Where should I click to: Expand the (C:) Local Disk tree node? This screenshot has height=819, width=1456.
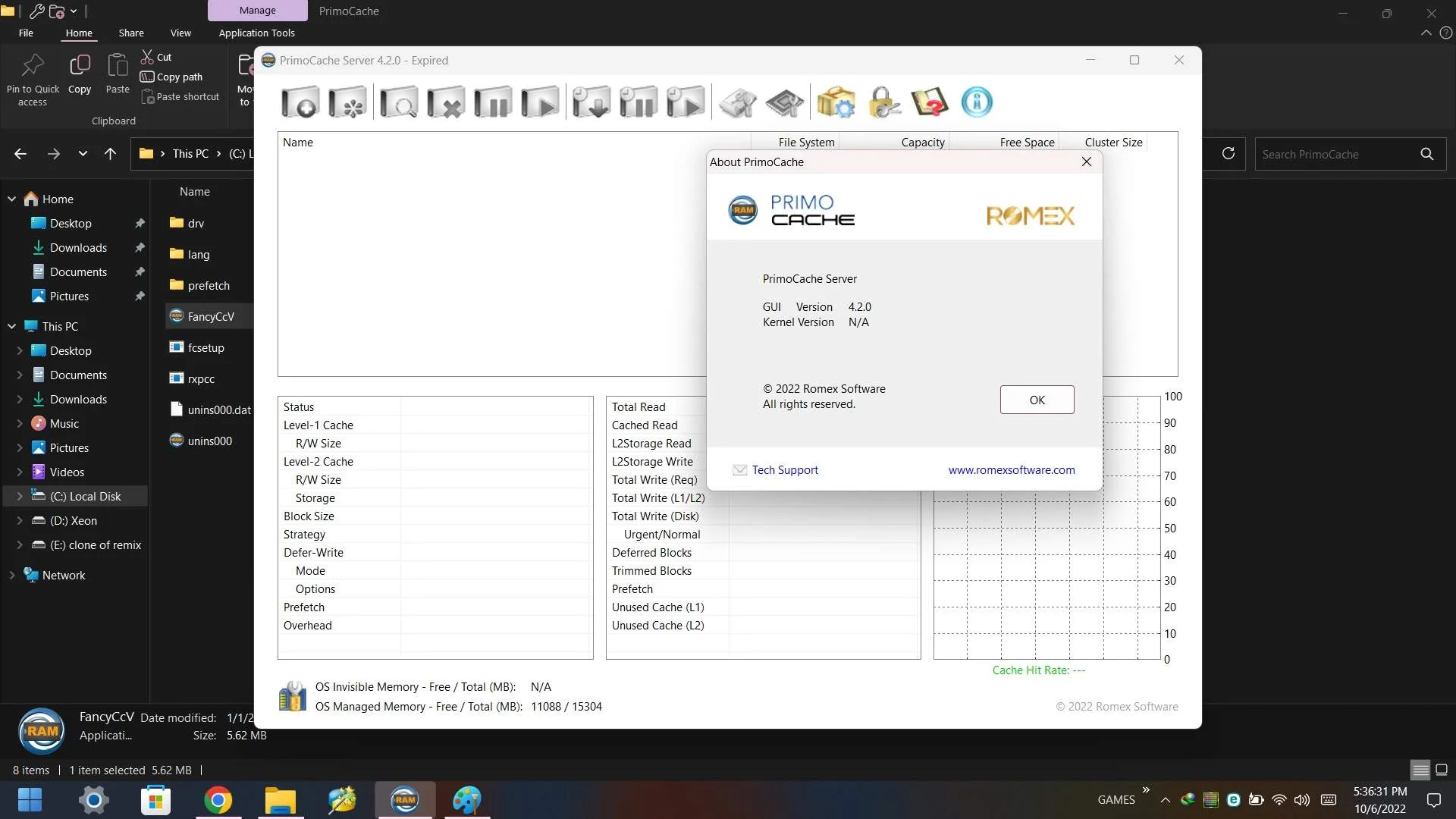click(x=19, y=496)
